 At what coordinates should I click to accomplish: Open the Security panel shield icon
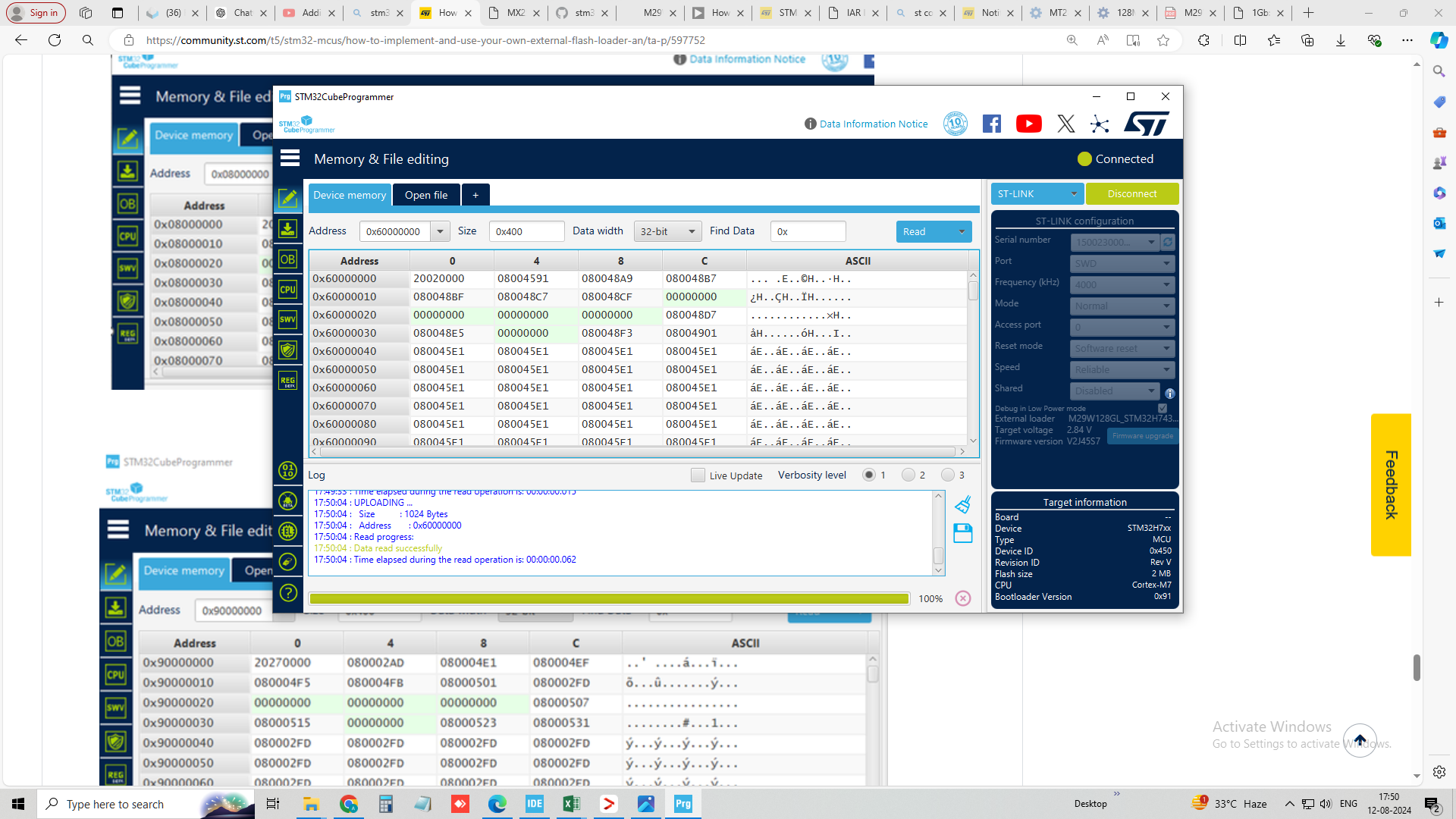[x=288, y=349]
